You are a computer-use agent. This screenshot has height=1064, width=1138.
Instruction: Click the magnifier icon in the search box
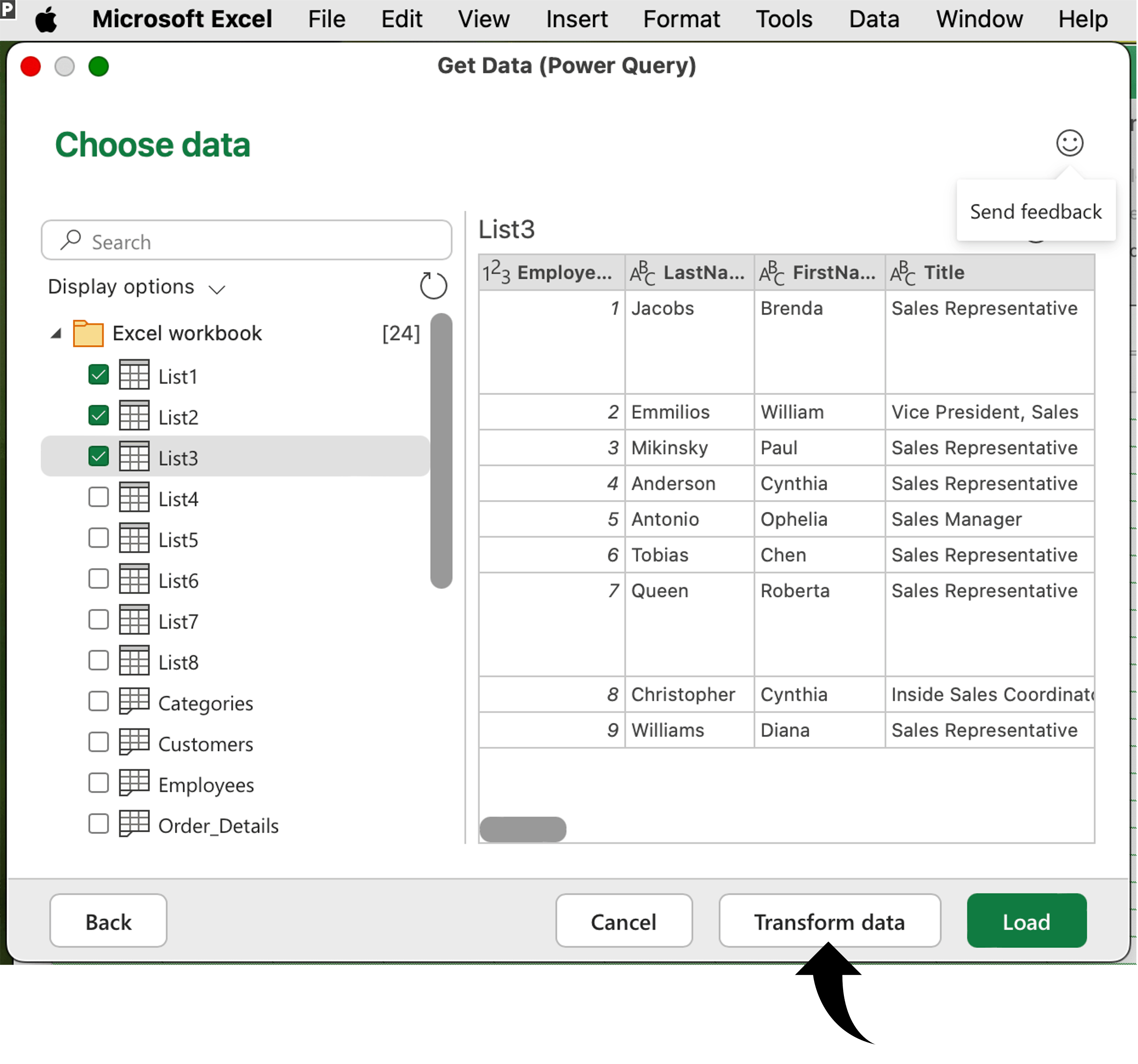[71, 240]
